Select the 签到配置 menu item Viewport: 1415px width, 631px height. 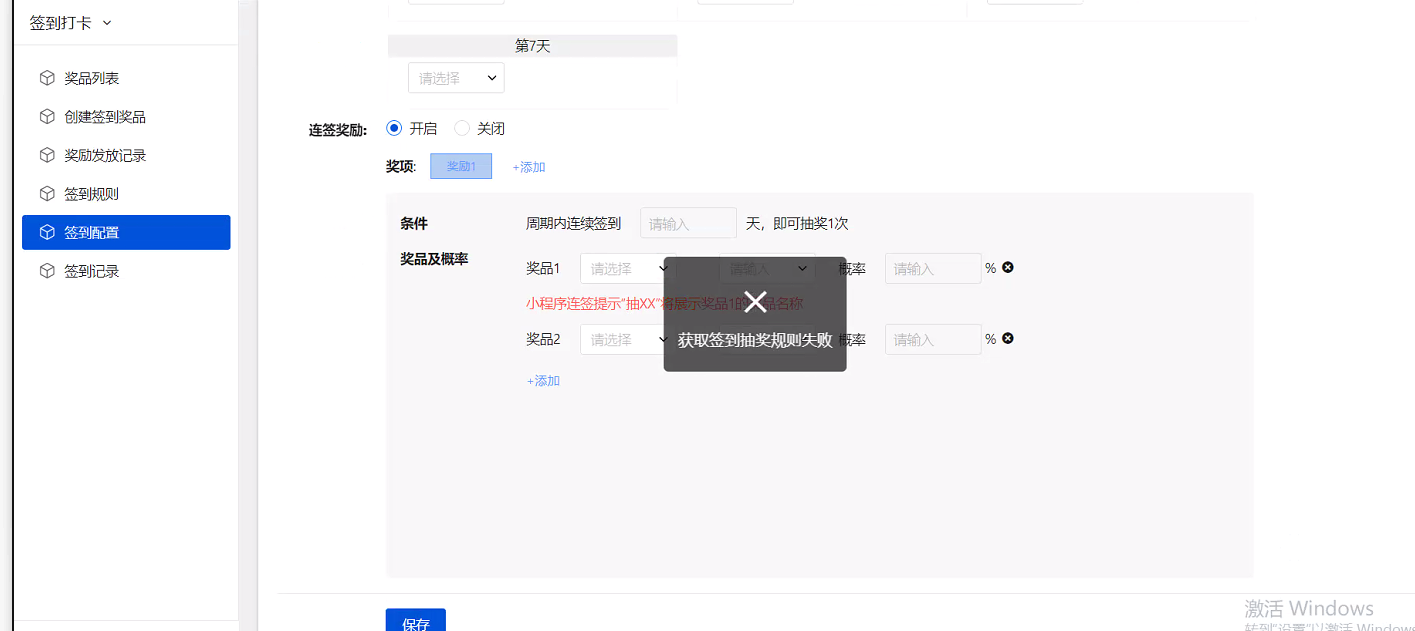(x=126, y=232)
